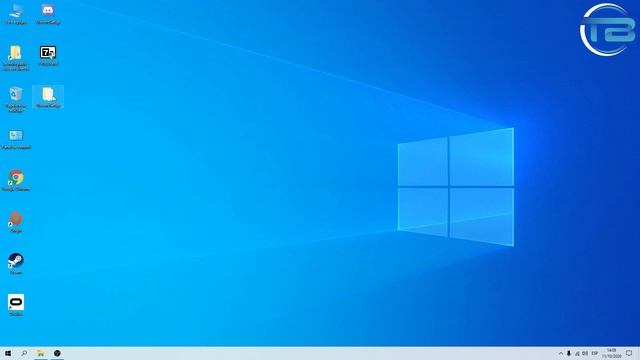Screen dimensions: 640x360
Task: Select the orange Origin desktop shortcut
Action: [16, 222]
